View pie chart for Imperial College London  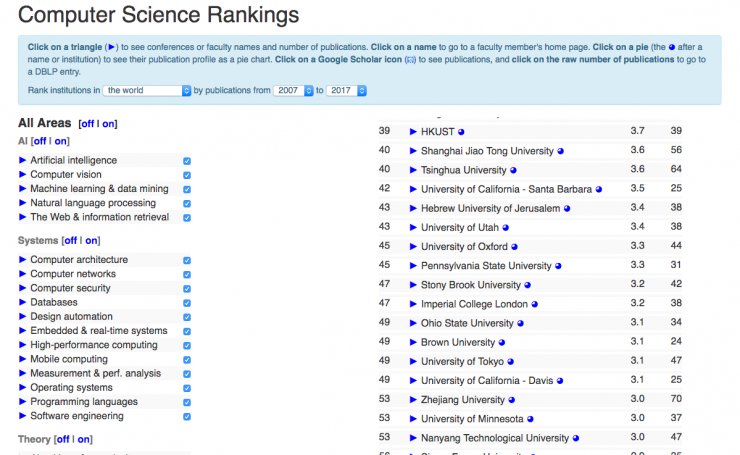(x=534, y=304)
